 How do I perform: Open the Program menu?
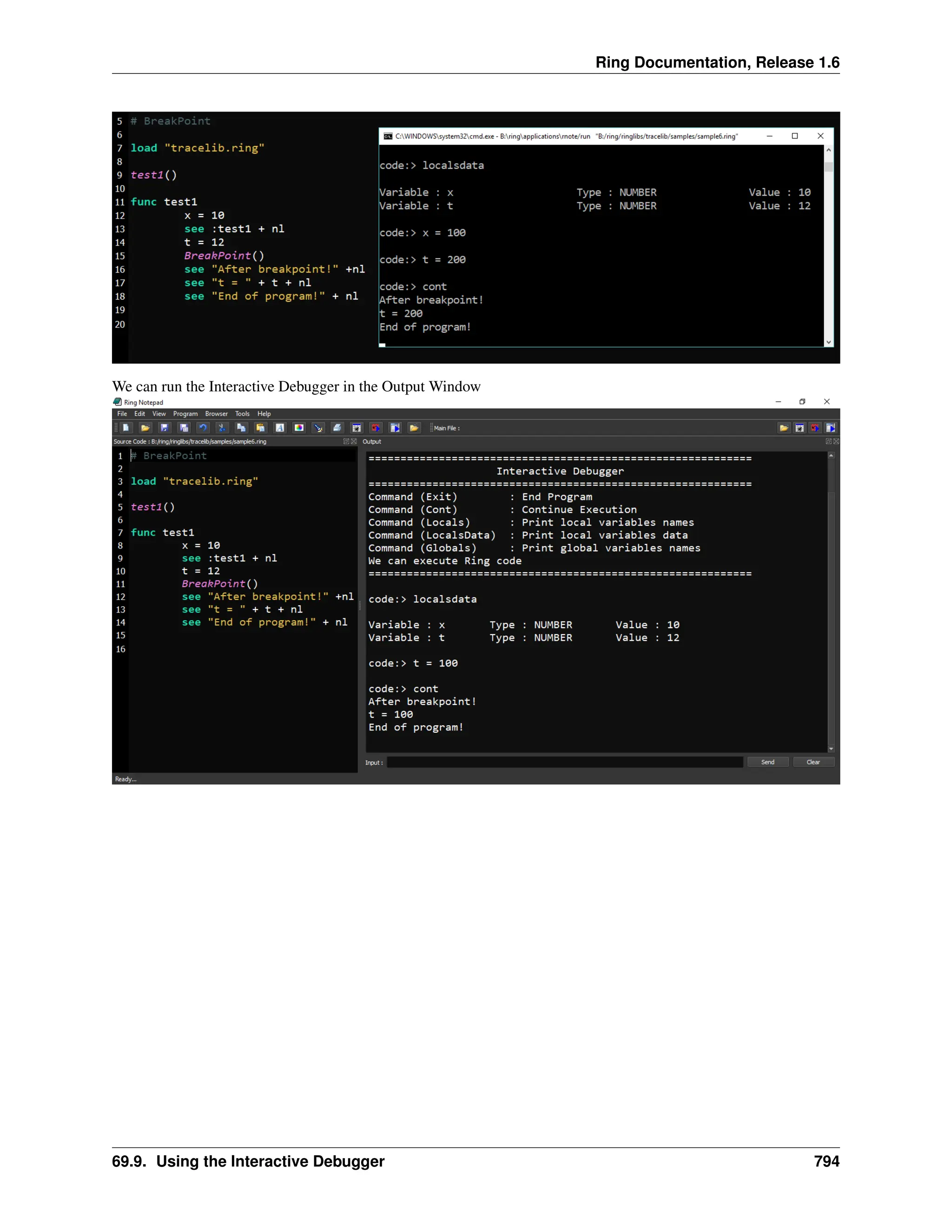(x=185, y=413)
